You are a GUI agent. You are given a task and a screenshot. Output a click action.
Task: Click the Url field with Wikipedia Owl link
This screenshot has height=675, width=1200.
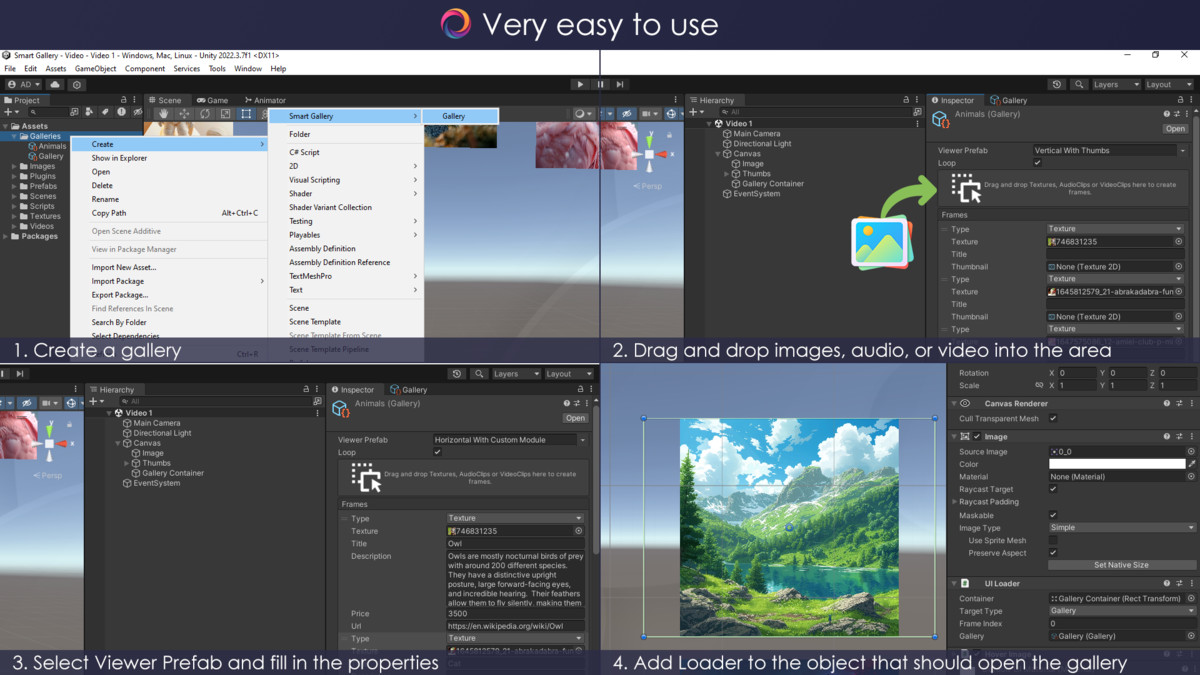(515, 626)
